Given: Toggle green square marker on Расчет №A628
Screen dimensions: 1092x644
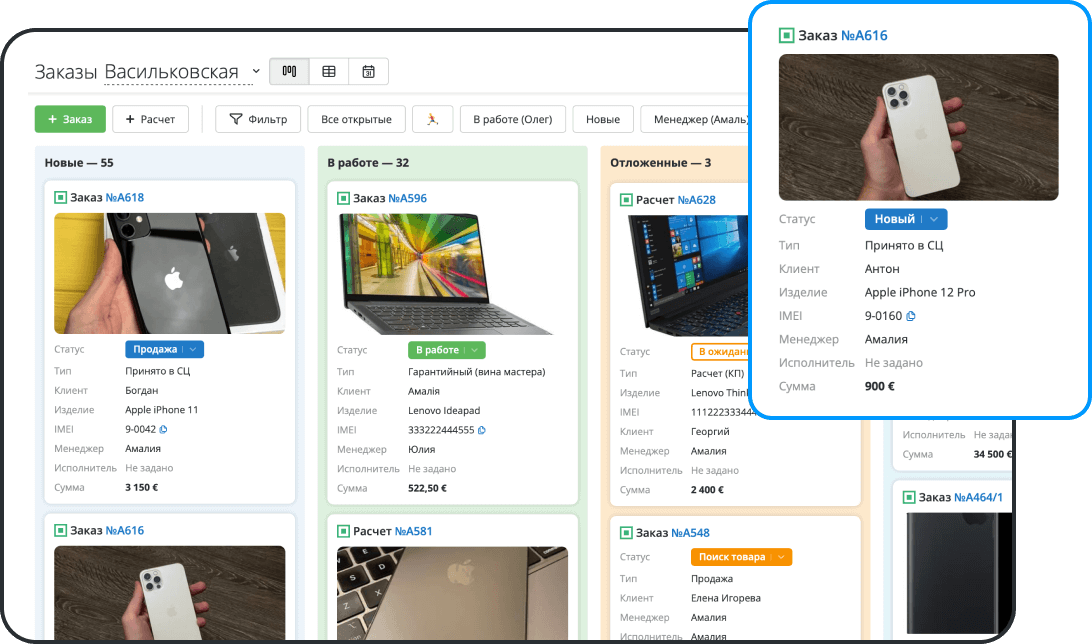Looking at the screenshot, I should pyautogui.click(x=626, y=200).
